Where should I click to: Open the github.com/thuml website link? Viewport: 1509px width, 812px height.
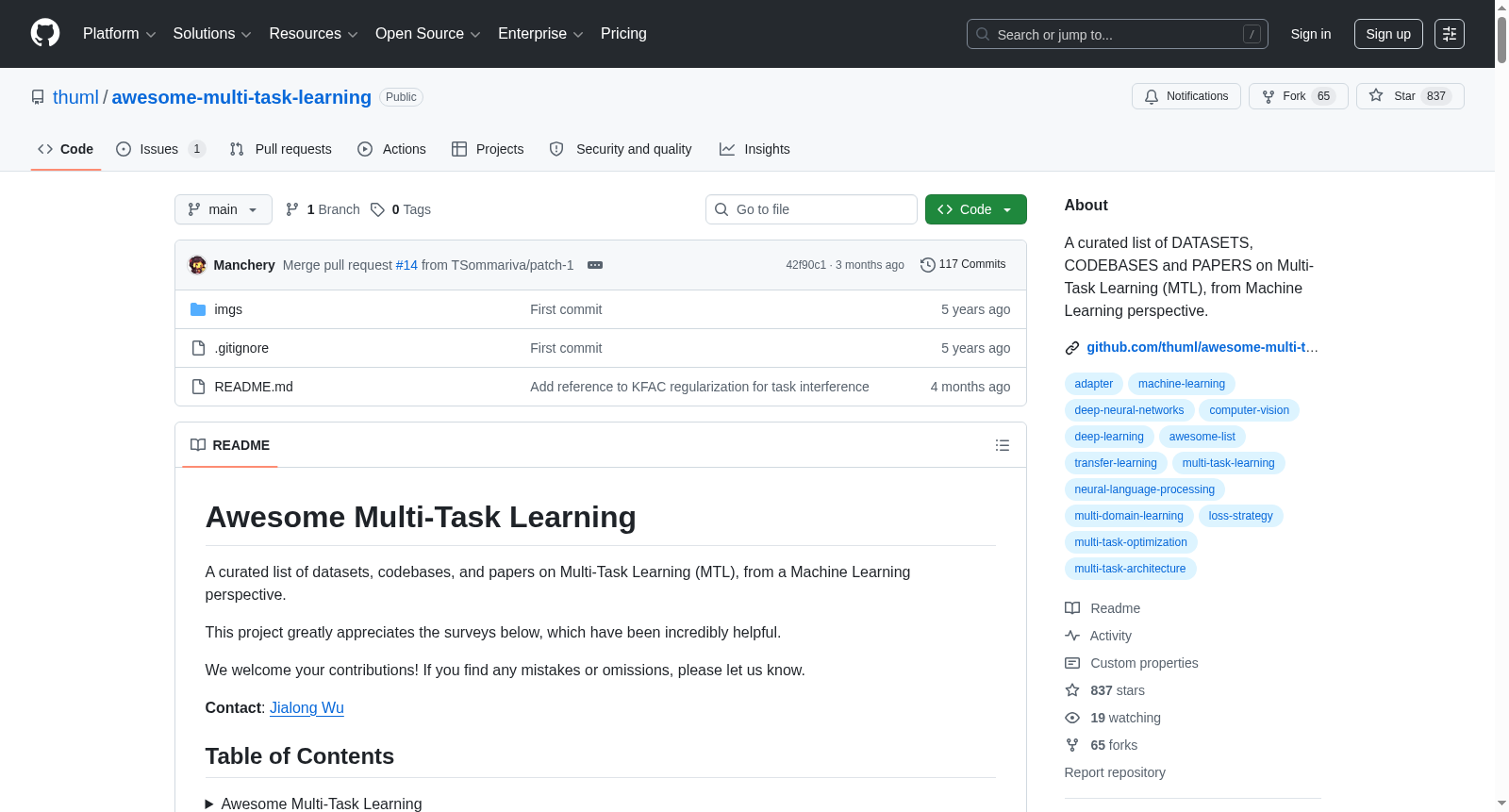point(1202,347)
